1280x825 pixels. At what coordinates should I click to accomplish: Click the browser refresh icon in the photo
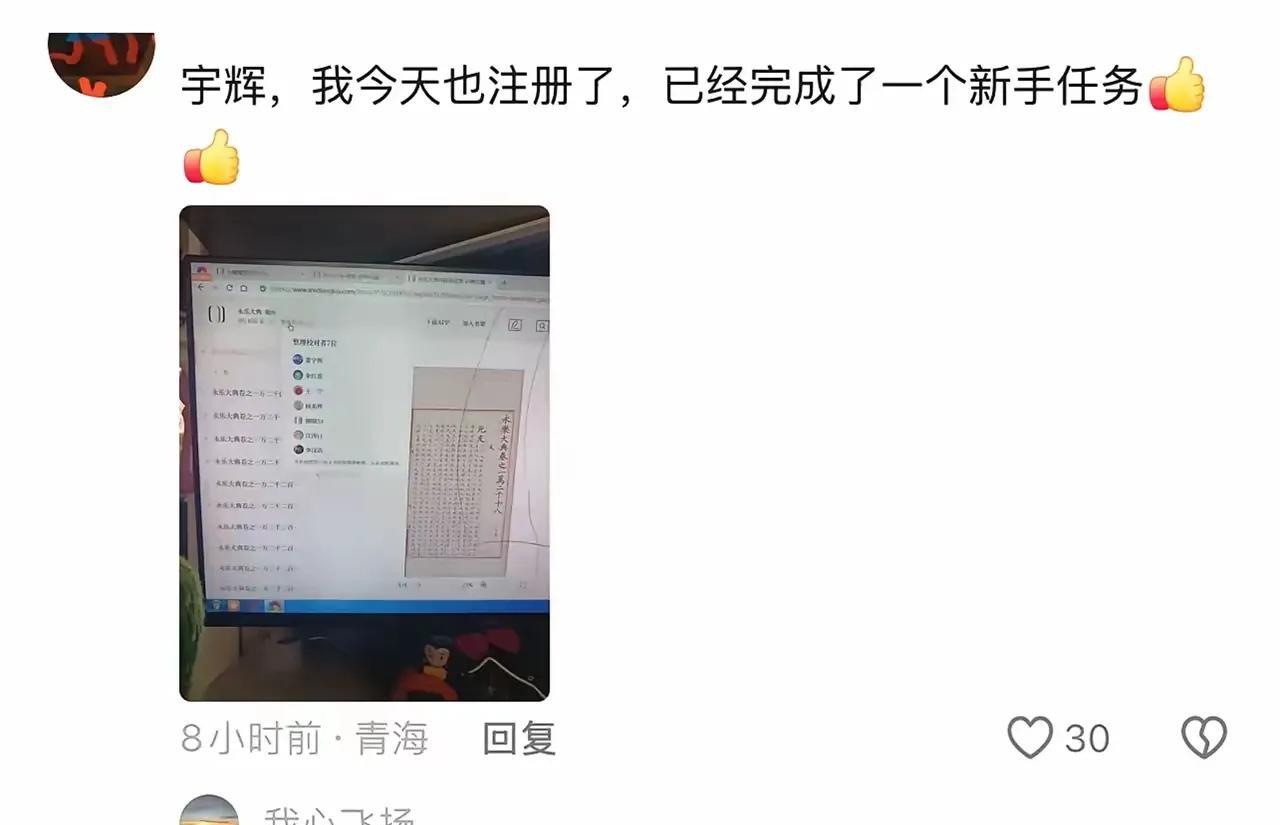click(x=230, y=288)
